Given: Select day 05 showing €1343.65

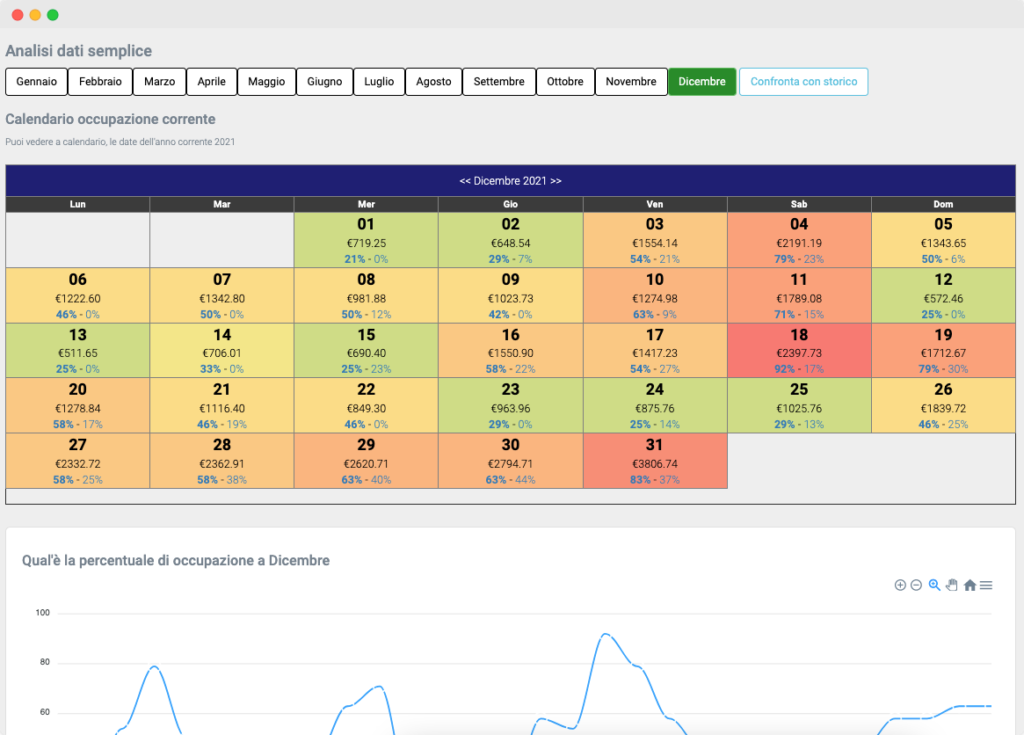Looking at the screenshot, I should coord(943,240).
